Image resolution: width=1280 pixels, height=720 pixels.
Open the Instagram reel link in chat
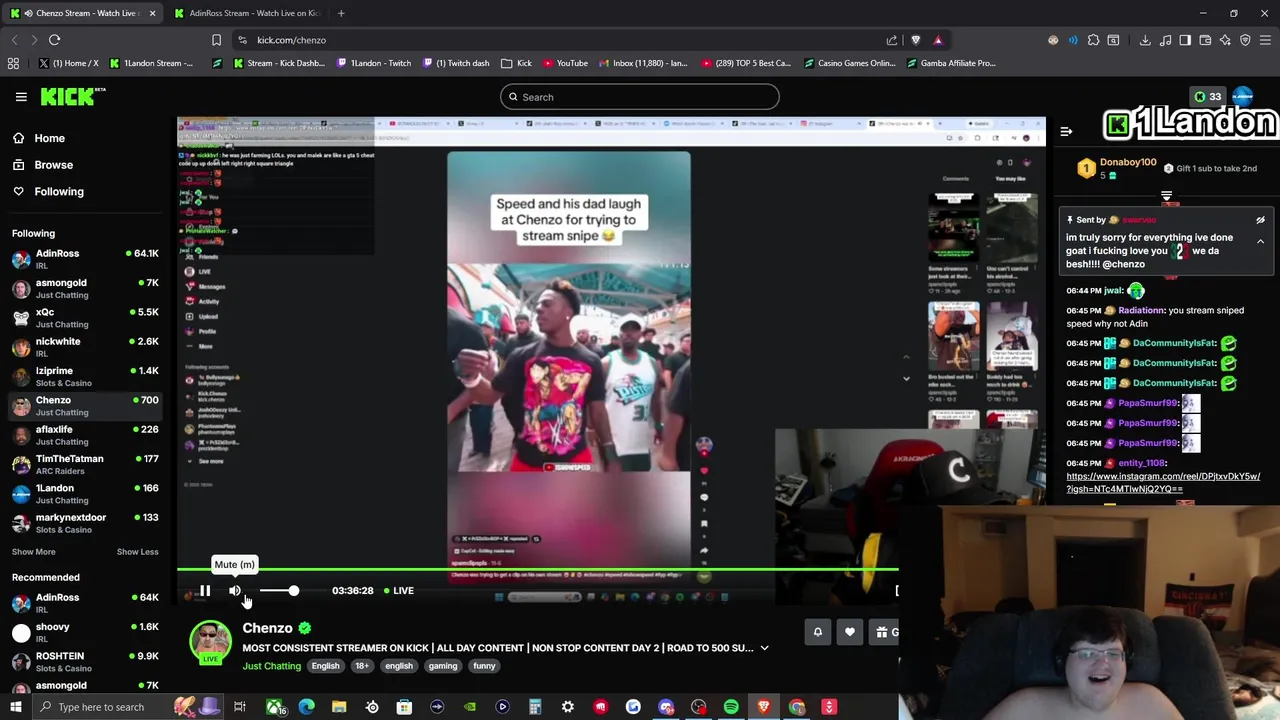point(1163,483)
